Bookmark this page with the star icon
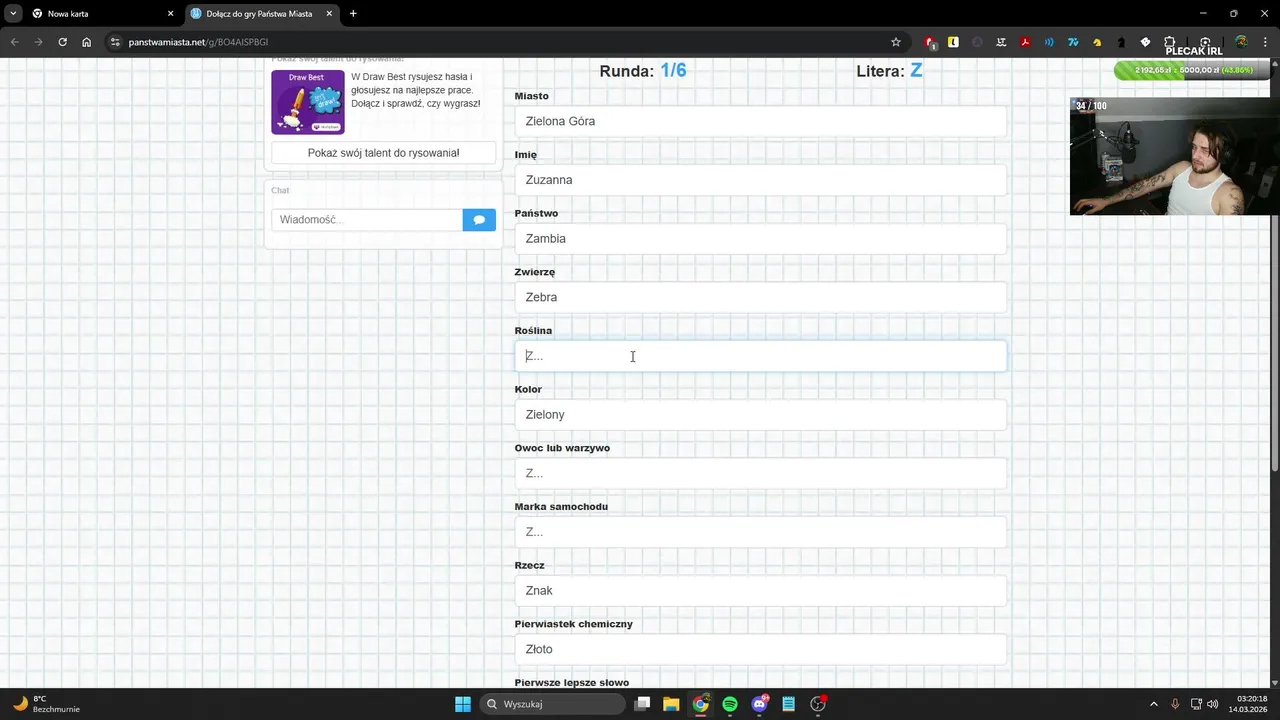This screenshot has width=1280, height=720. 896,42
